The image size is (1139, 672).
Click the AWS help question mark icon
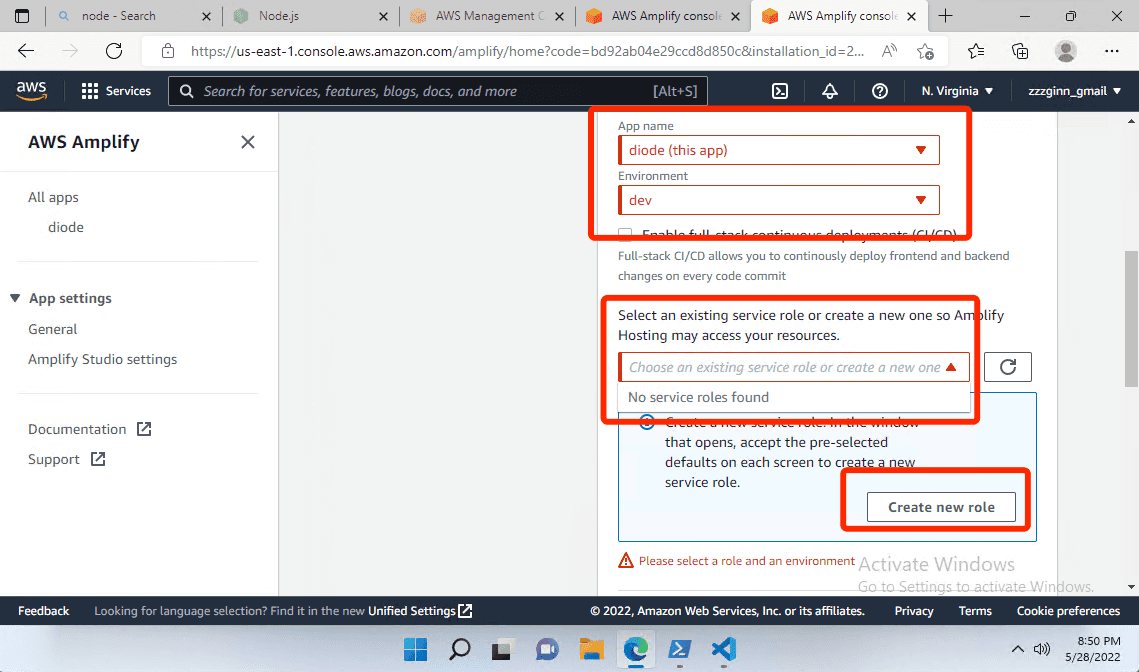click(x=880, y=91)
